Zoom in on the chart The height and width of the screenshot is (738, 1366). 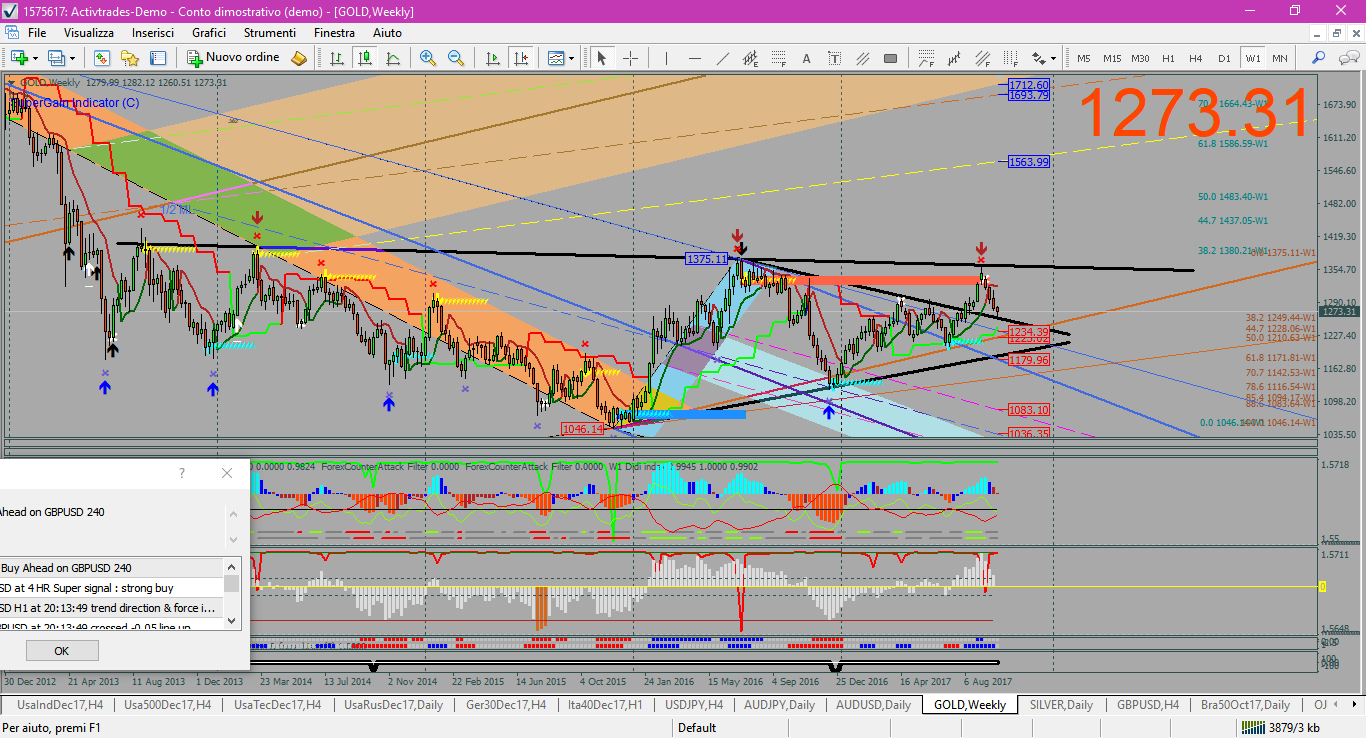pyautogui.click(x=428, y=58)
